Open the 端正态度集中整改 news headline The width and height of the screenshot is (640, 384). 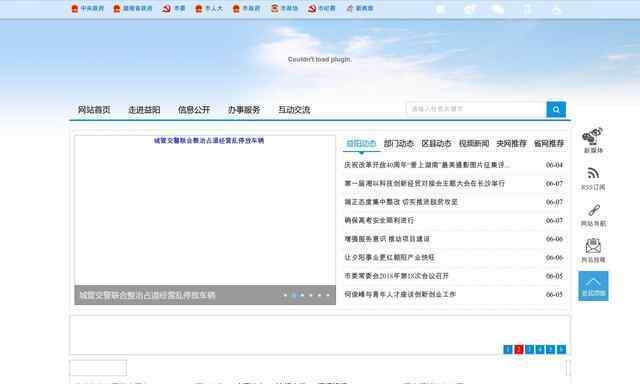coord(401,202)
